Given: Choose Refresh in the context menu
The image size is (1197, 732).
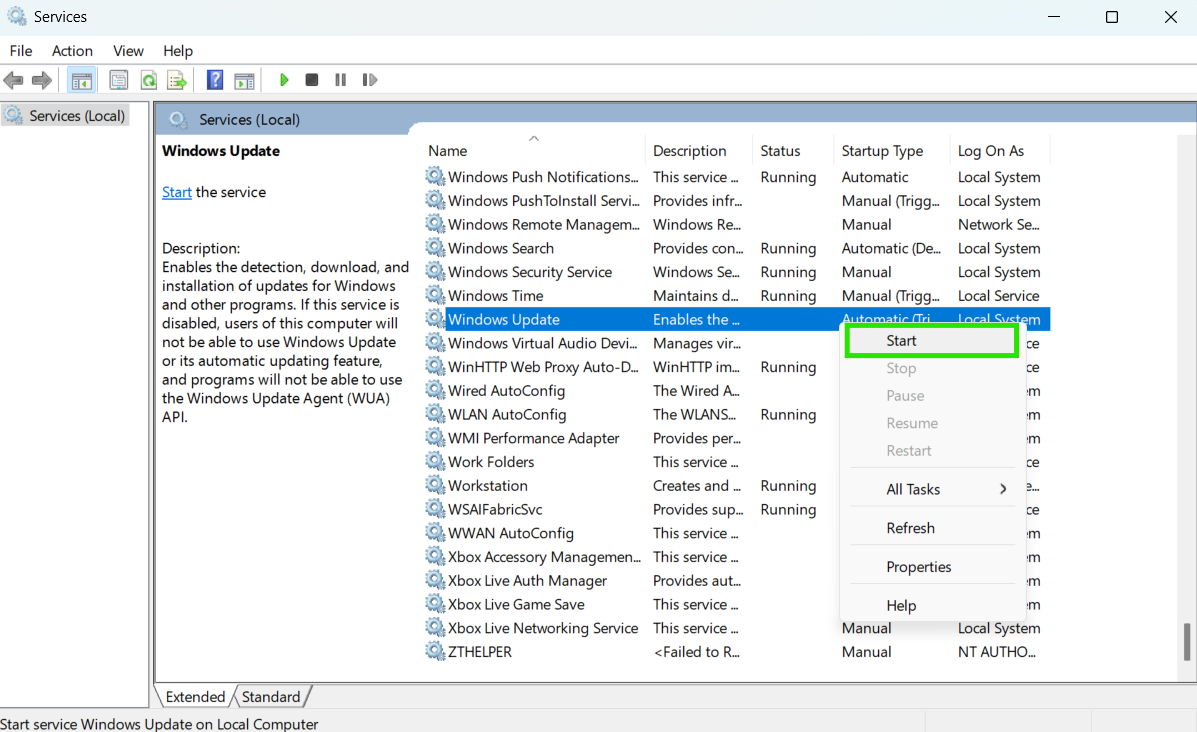Looking at the screenshot, I should click(931, 528).
